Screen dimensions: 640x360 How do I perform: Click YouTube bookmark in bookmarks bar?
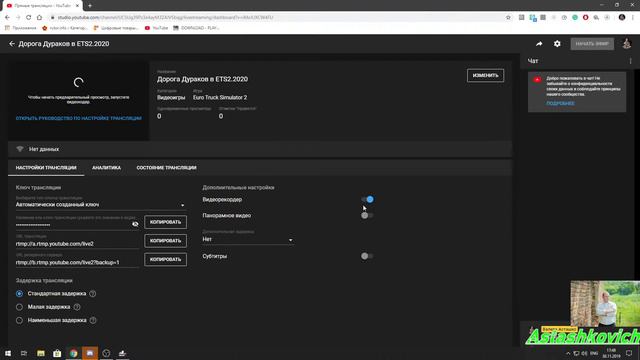pyautogui.click(x=156, y=28)
